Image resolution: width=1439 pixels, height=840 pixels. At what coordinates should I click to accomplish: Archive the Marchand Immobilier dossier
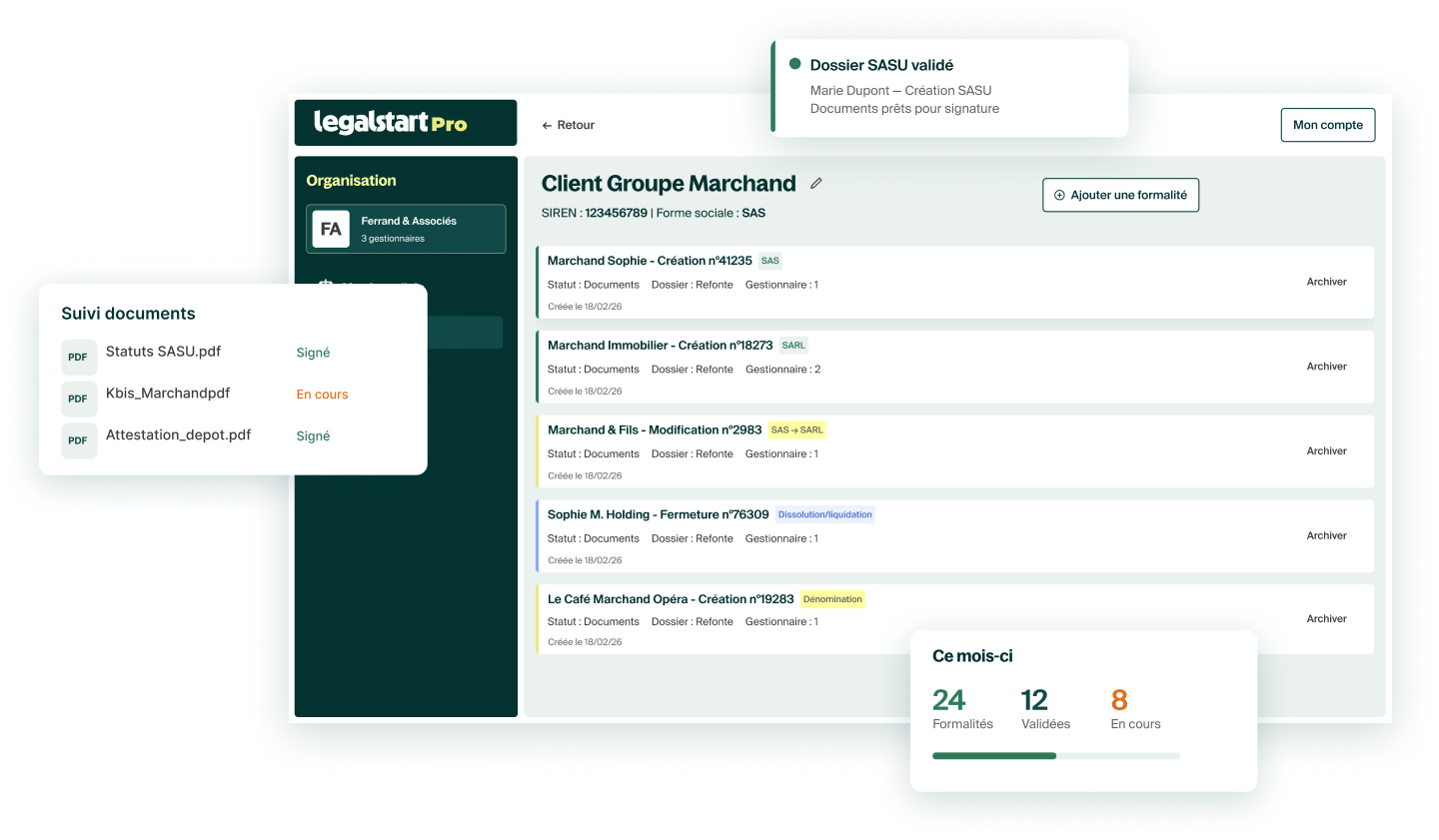1326,366
